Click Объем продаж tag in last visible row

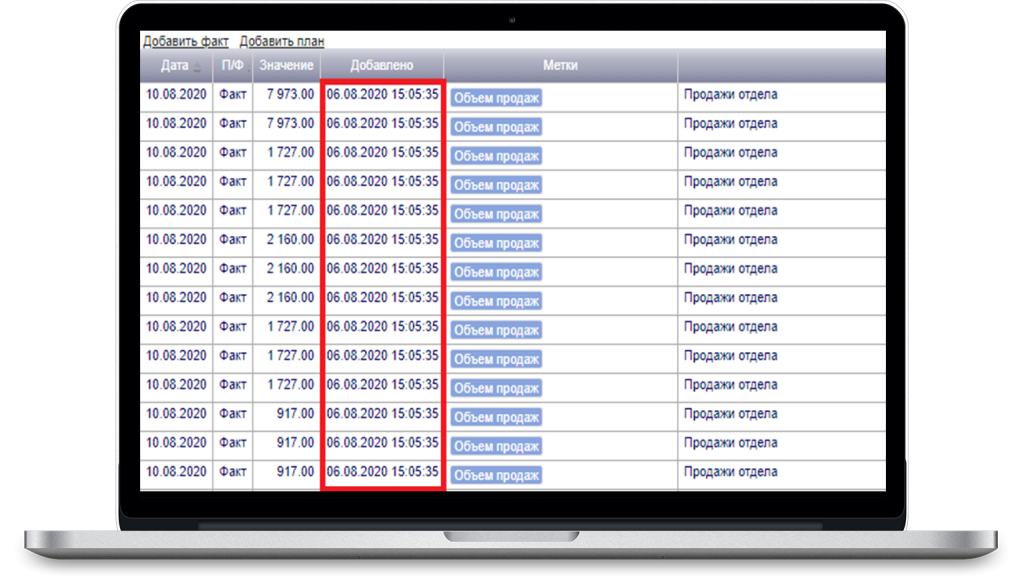pos(496,475)
